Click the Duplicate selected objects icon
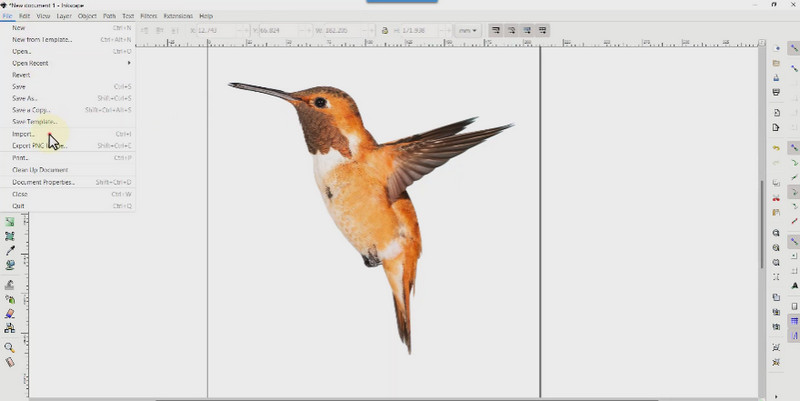Screen dimensions: 800x401 coord(776,297)
